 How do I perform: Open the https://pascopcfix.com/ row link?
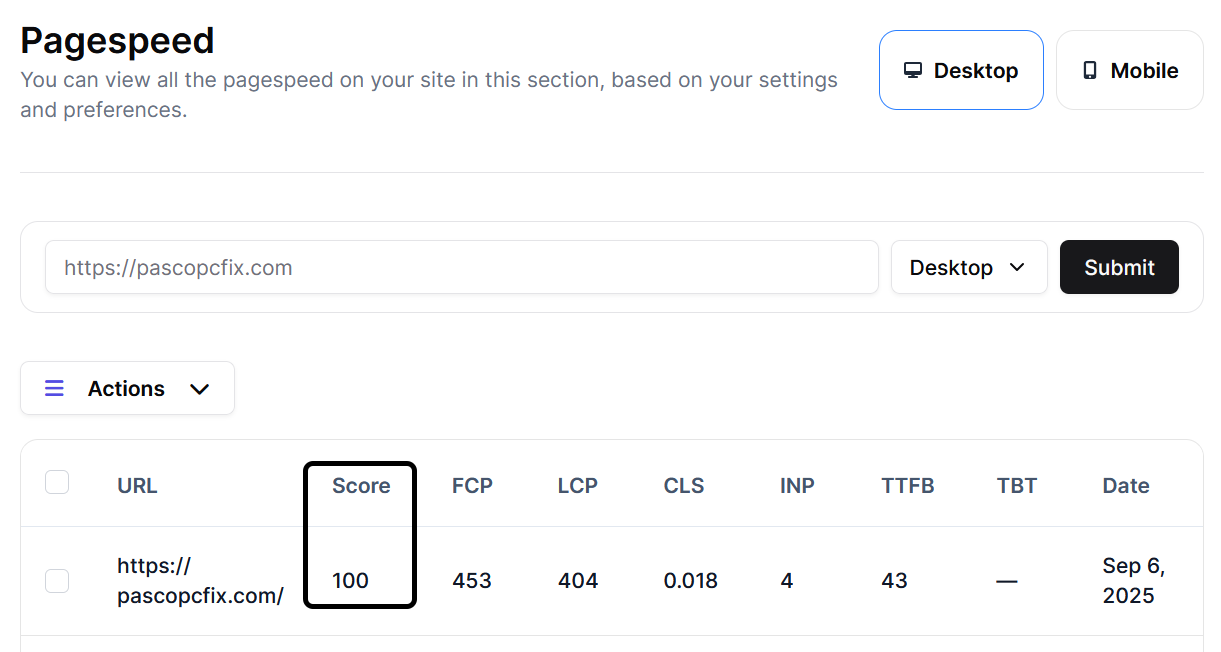click(200, 581)
